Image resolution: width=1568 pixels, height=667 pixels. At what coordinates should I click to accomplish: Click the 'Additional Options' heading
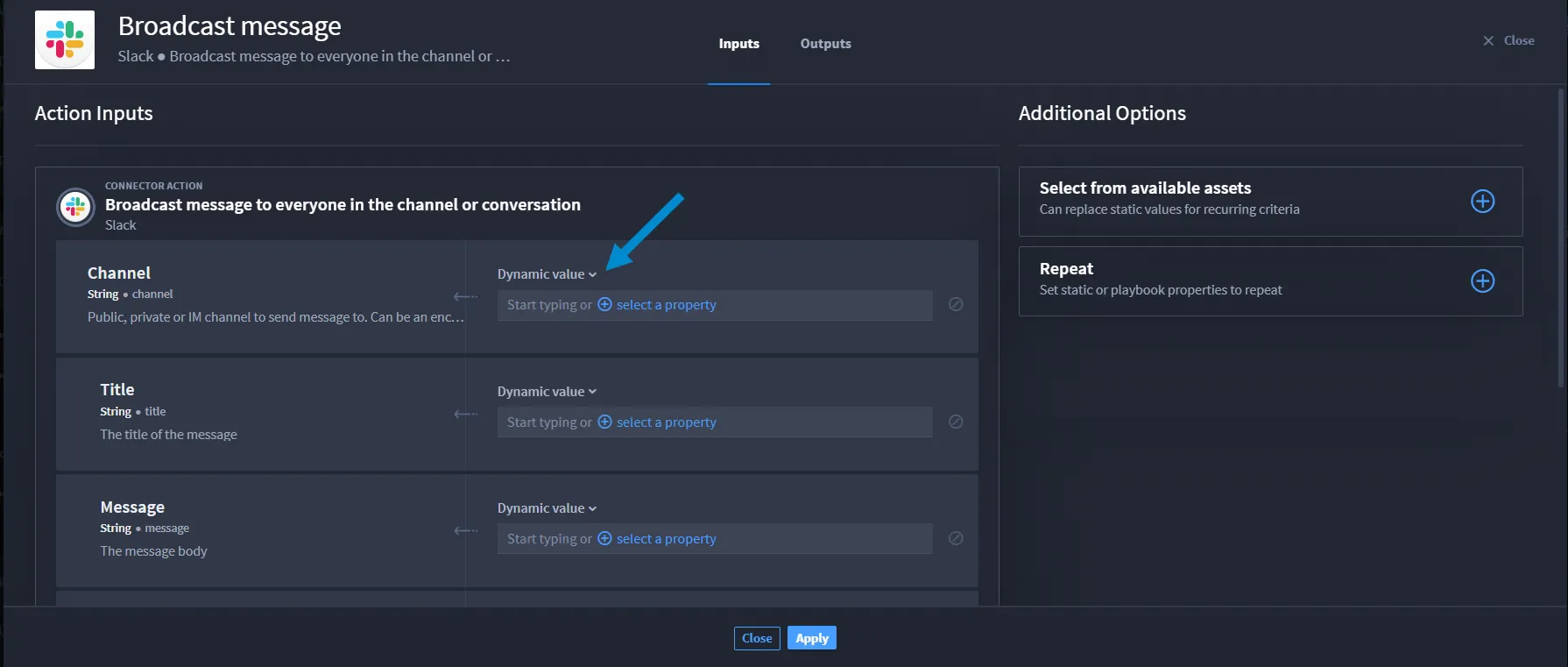tap(1102, 113)
